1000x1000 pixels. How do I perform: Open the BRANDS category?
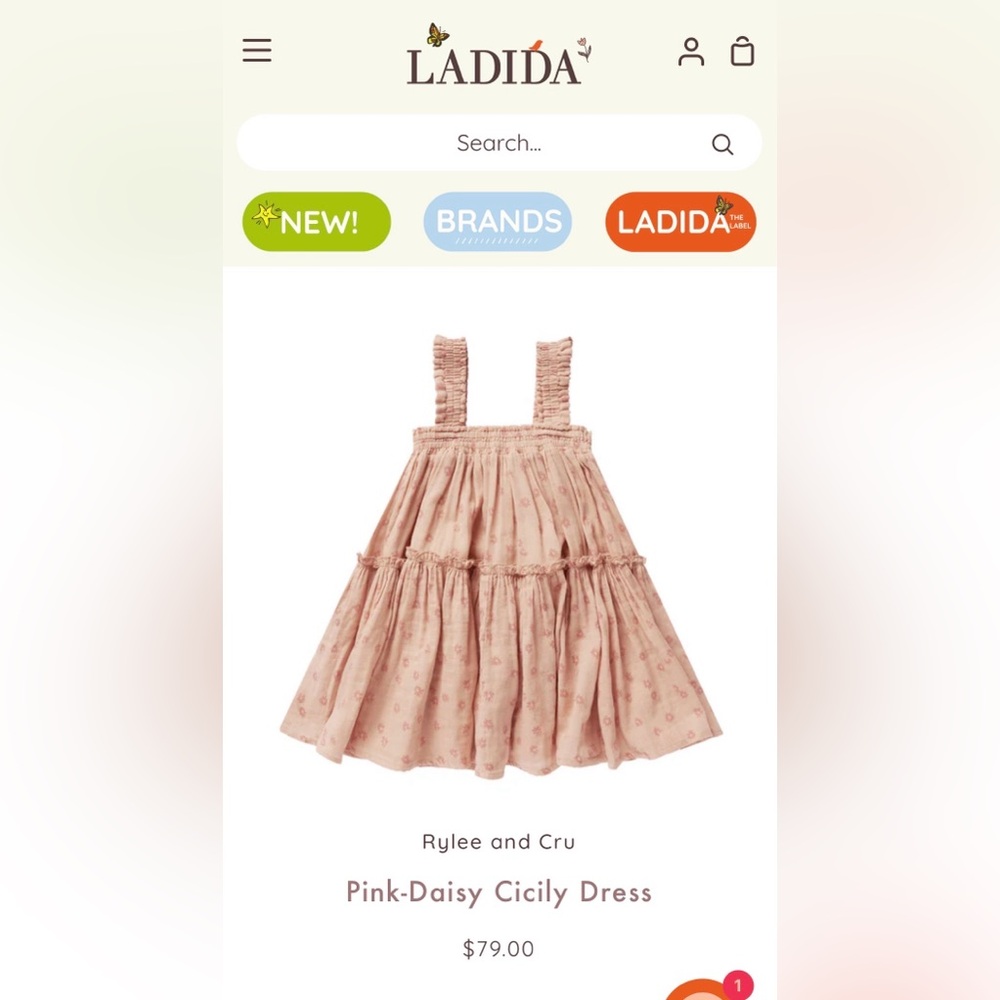pos(497,221)
